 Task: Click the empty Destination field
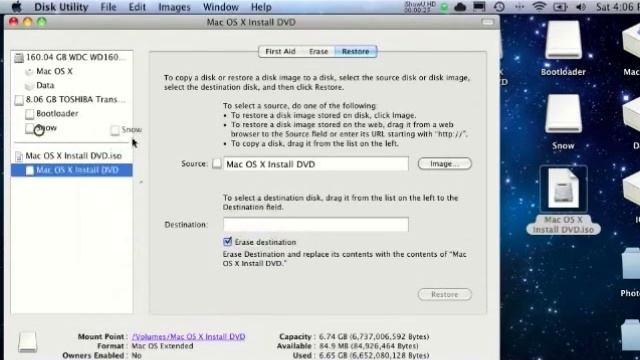click(316, 224)
